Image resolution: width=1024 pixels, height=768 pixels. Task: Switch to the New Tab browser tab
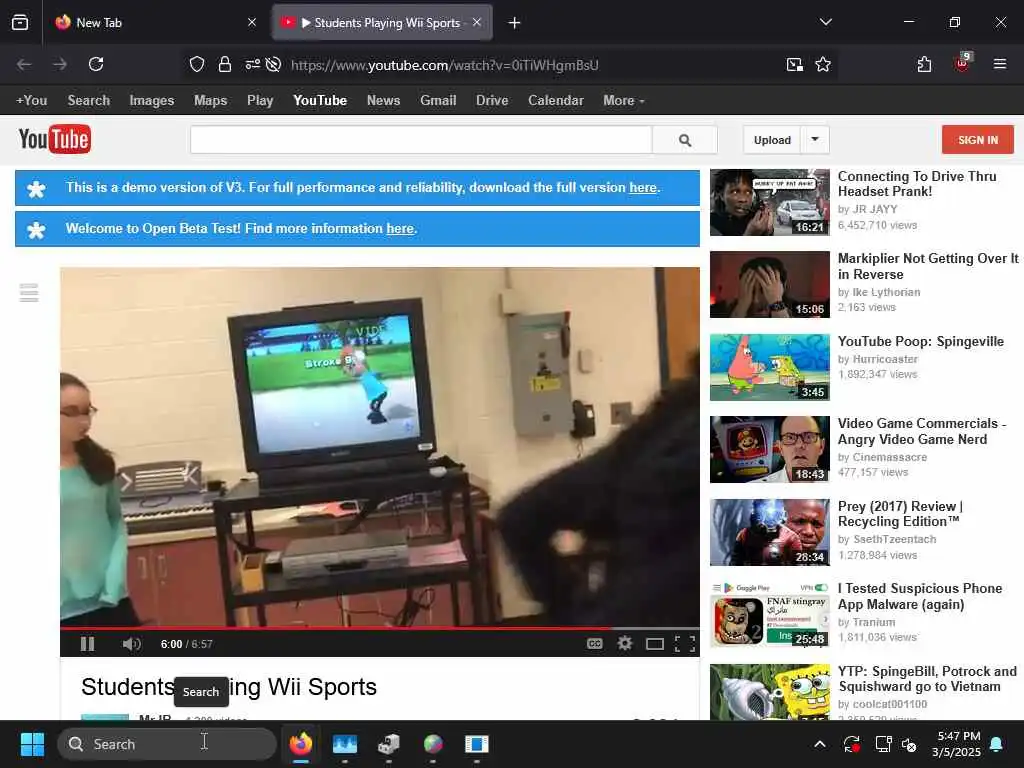[x=157, y=23]
